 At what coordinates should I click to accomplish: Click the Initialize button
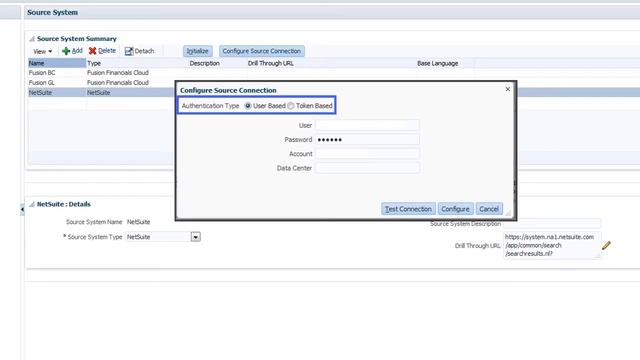tap(198, 51)
